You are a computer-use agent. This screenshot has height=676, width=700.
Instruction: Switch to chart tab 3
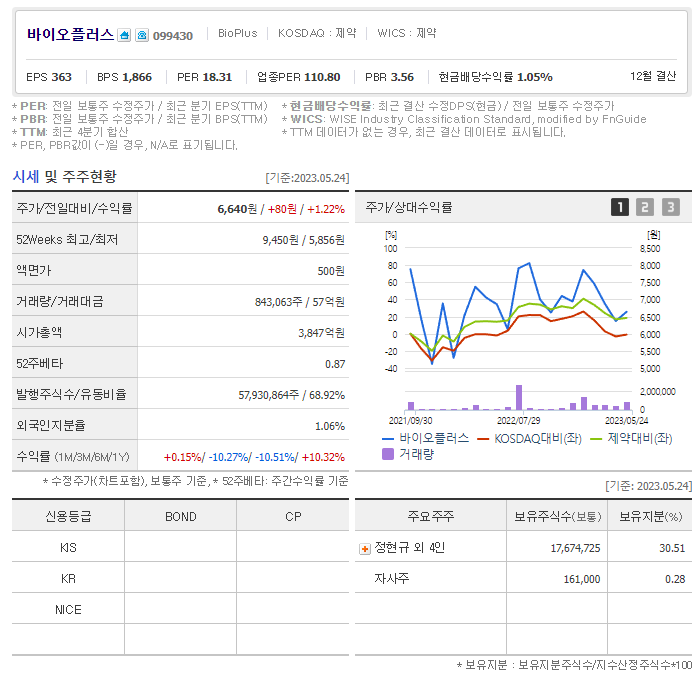[671, 207]
